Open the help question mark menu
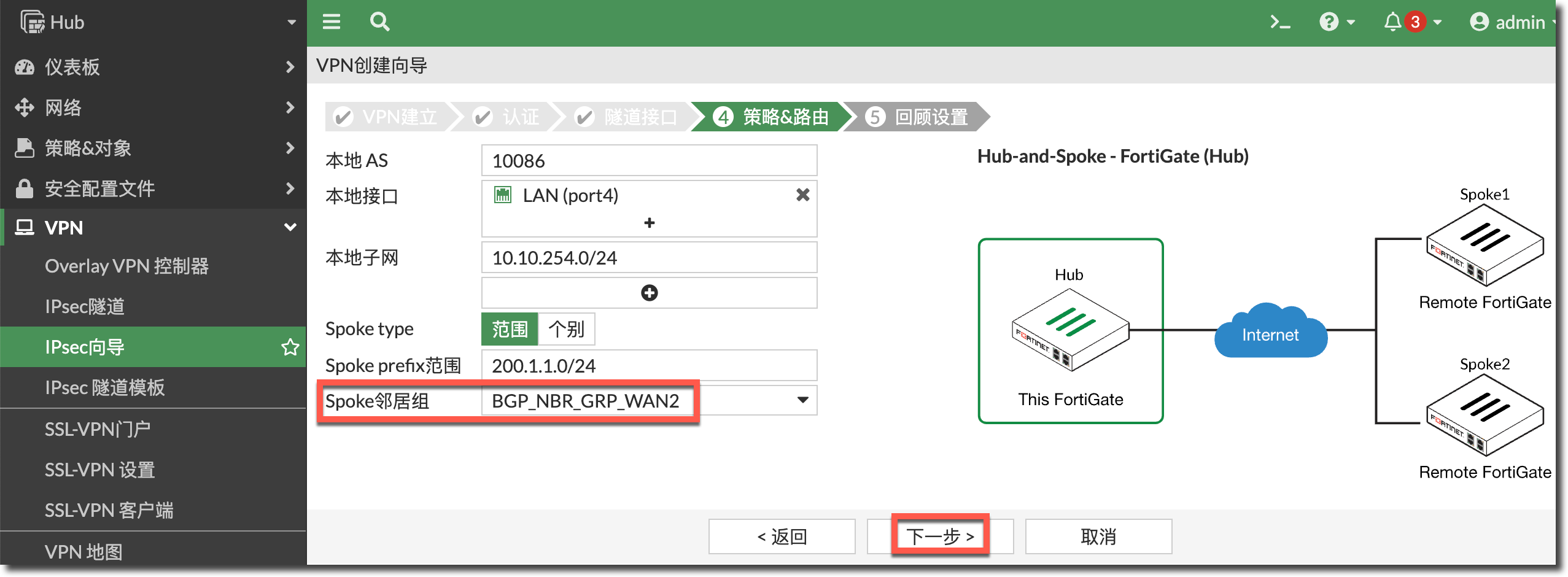Screen dimensions: 1568x577 [x=1337, y=23]
